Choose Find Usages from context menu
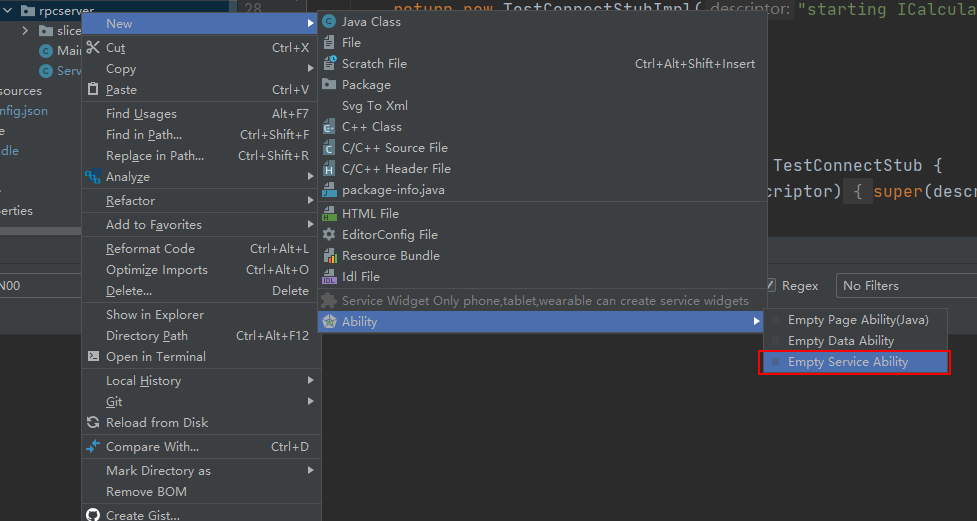Image resolution: width=977 pixels, height=521 pixels. click(x=201, y=113)
